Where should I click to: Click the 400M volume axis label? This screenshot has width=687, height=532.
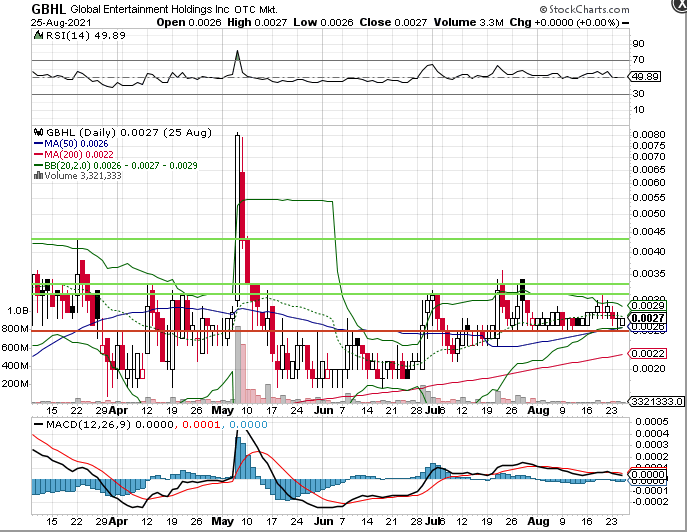coord(15,365)
